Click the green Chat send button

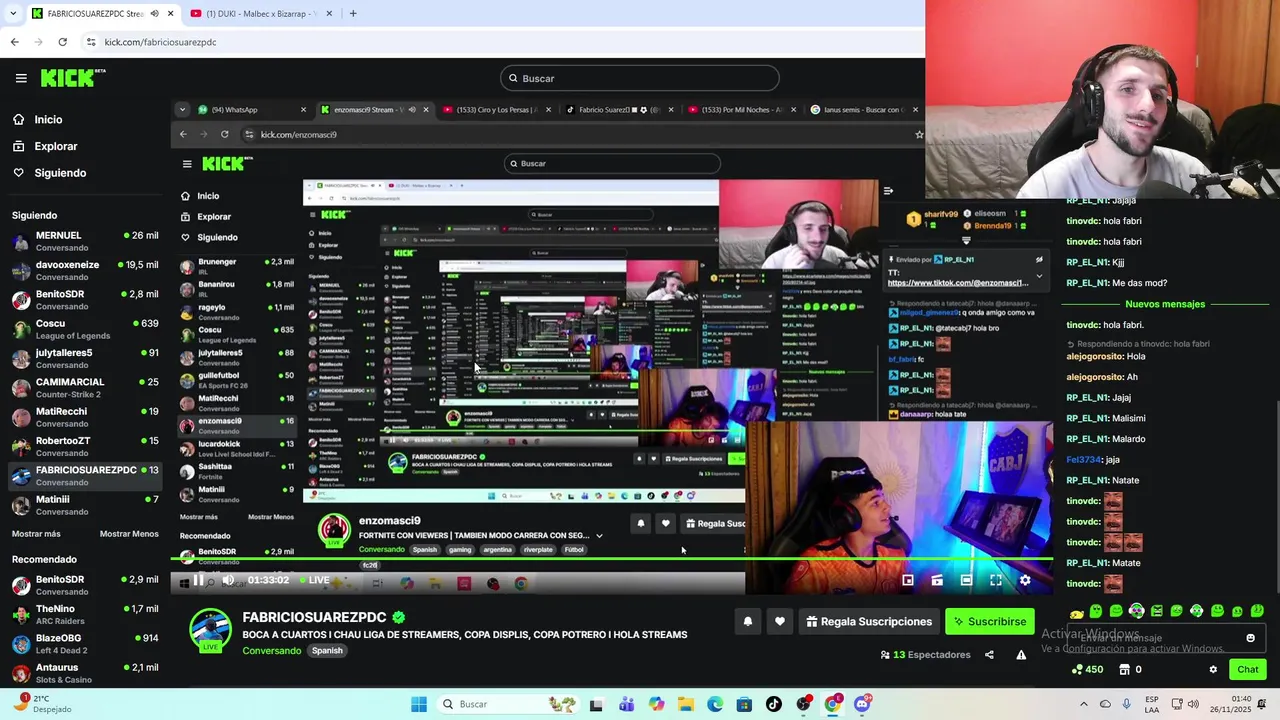(1248, 670)
